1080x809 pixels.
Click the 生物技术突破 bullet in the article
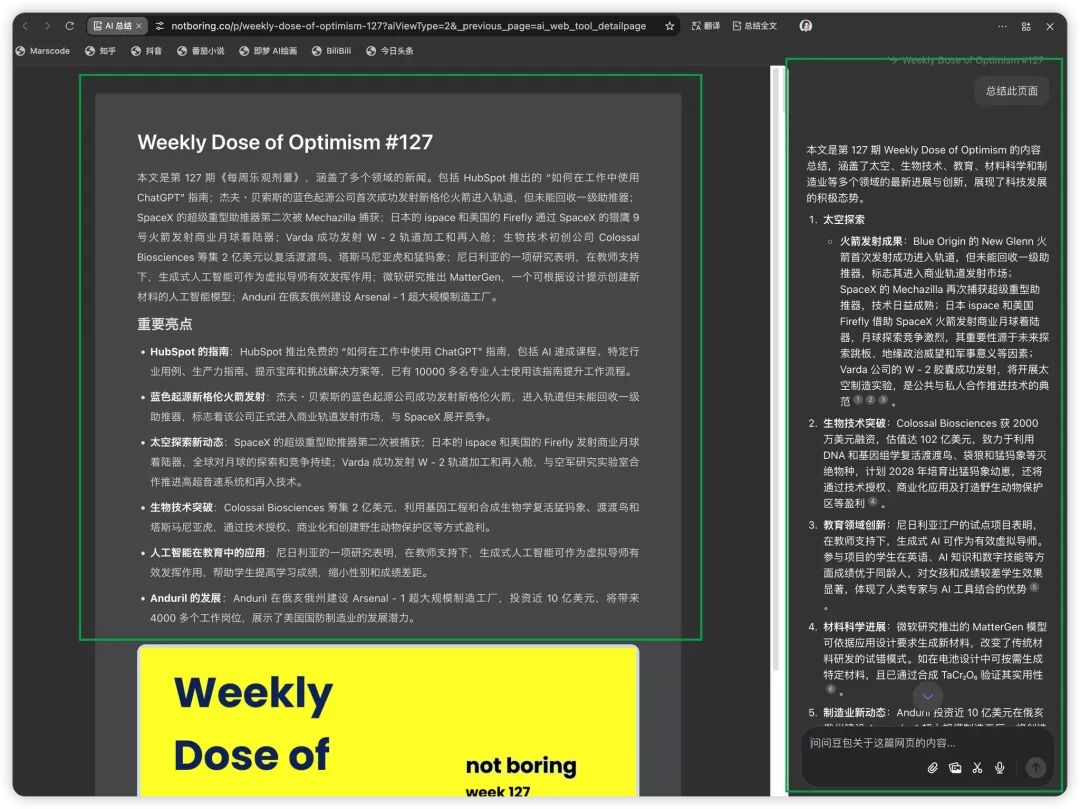click(x=182, y=508)
